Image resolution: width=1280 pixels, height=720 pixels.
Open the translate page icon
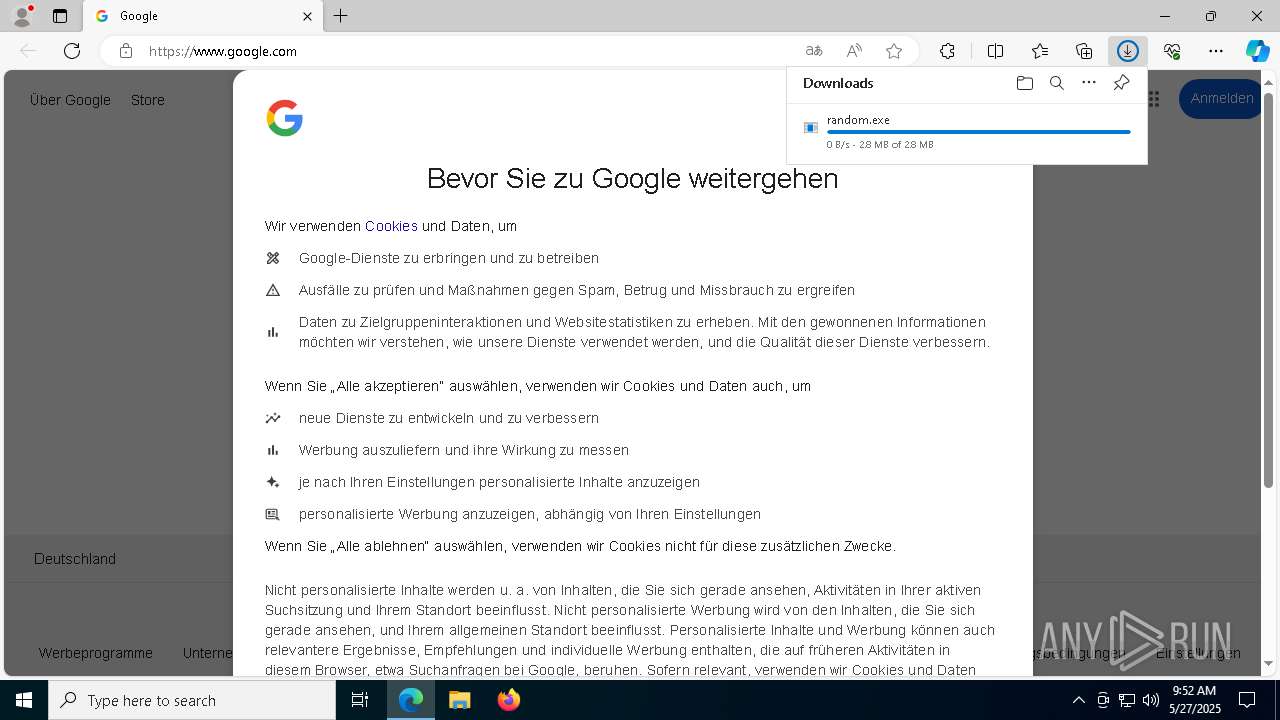click(x=814, y=51)
